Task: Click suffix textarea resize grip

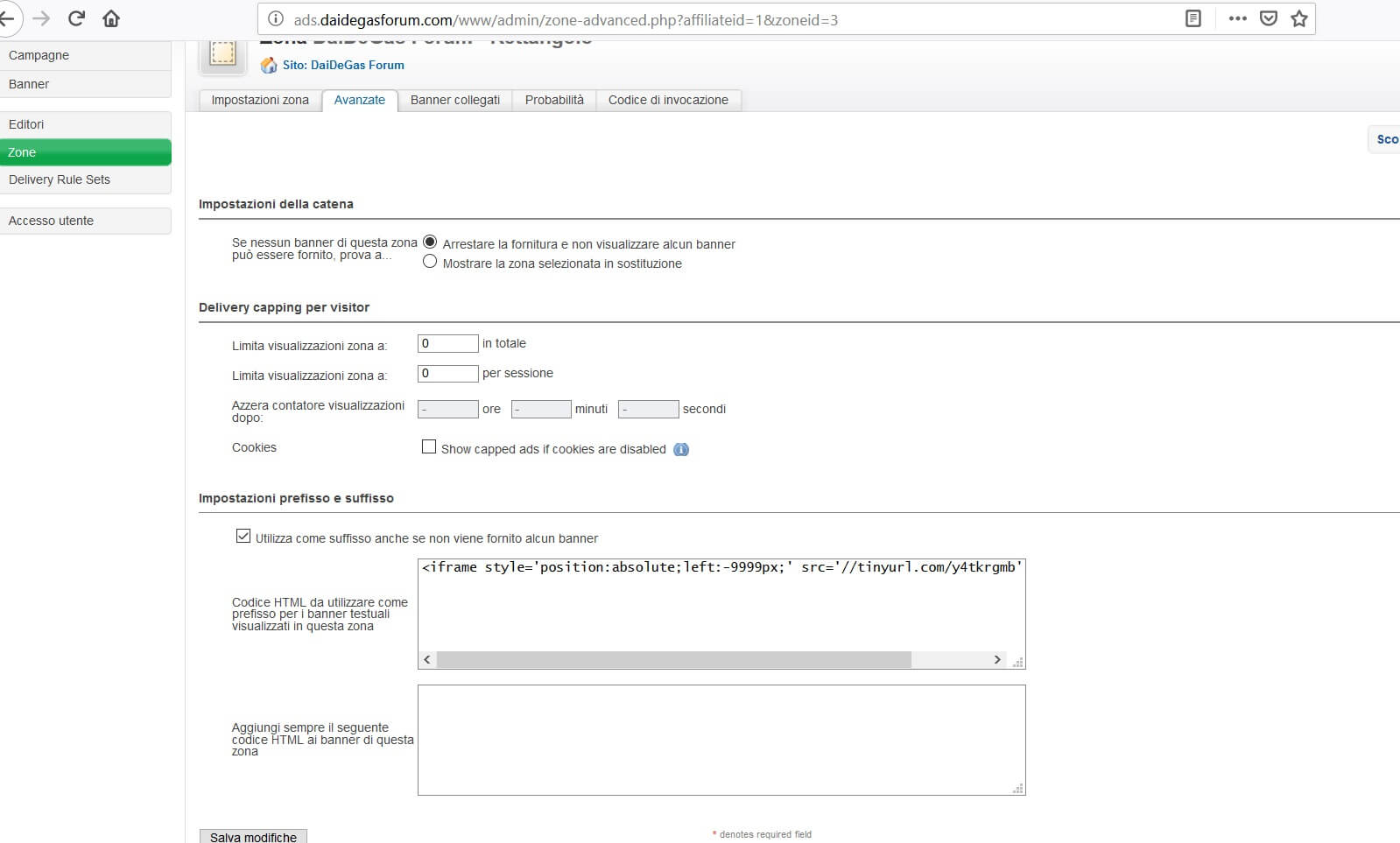Action: 1017,788
